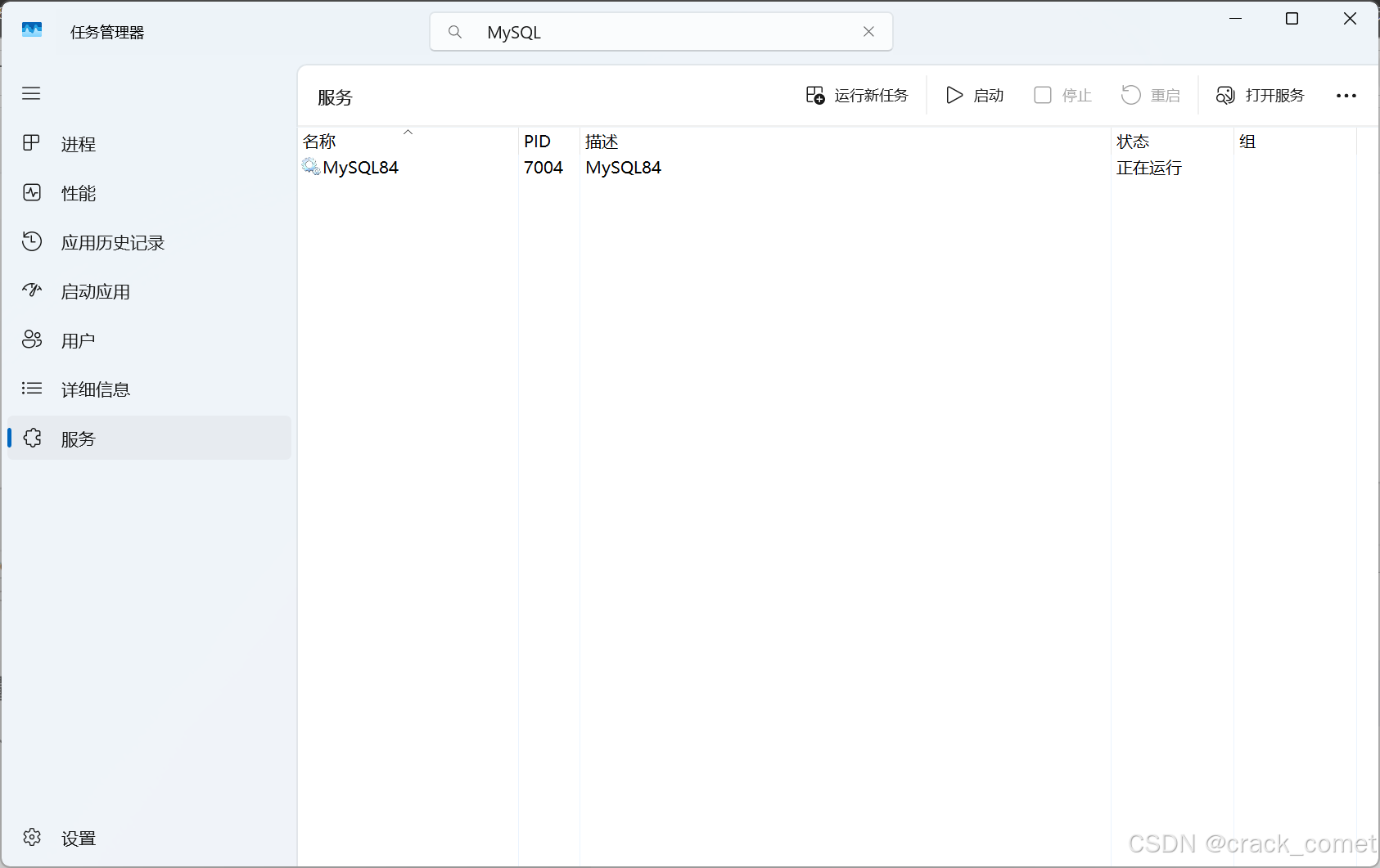Sort by Description (描述) column header
This screenshot has height=868, width=1380.
(845, 141)
